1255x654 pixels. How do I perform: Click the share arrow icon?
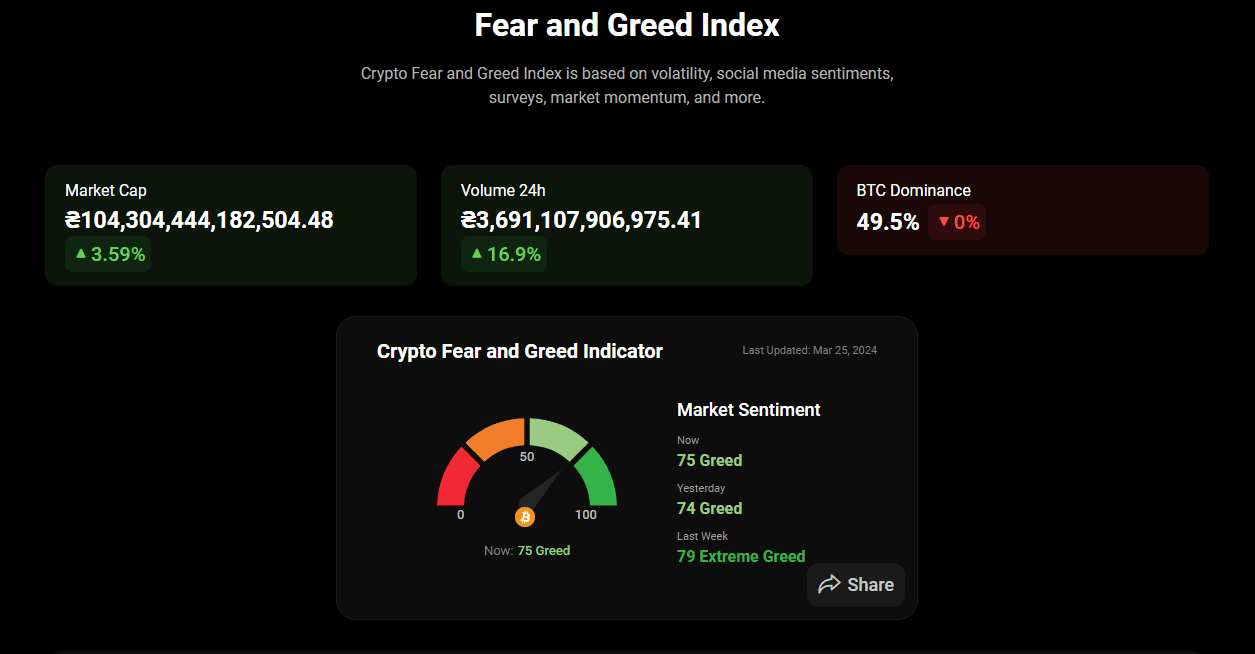829,585
